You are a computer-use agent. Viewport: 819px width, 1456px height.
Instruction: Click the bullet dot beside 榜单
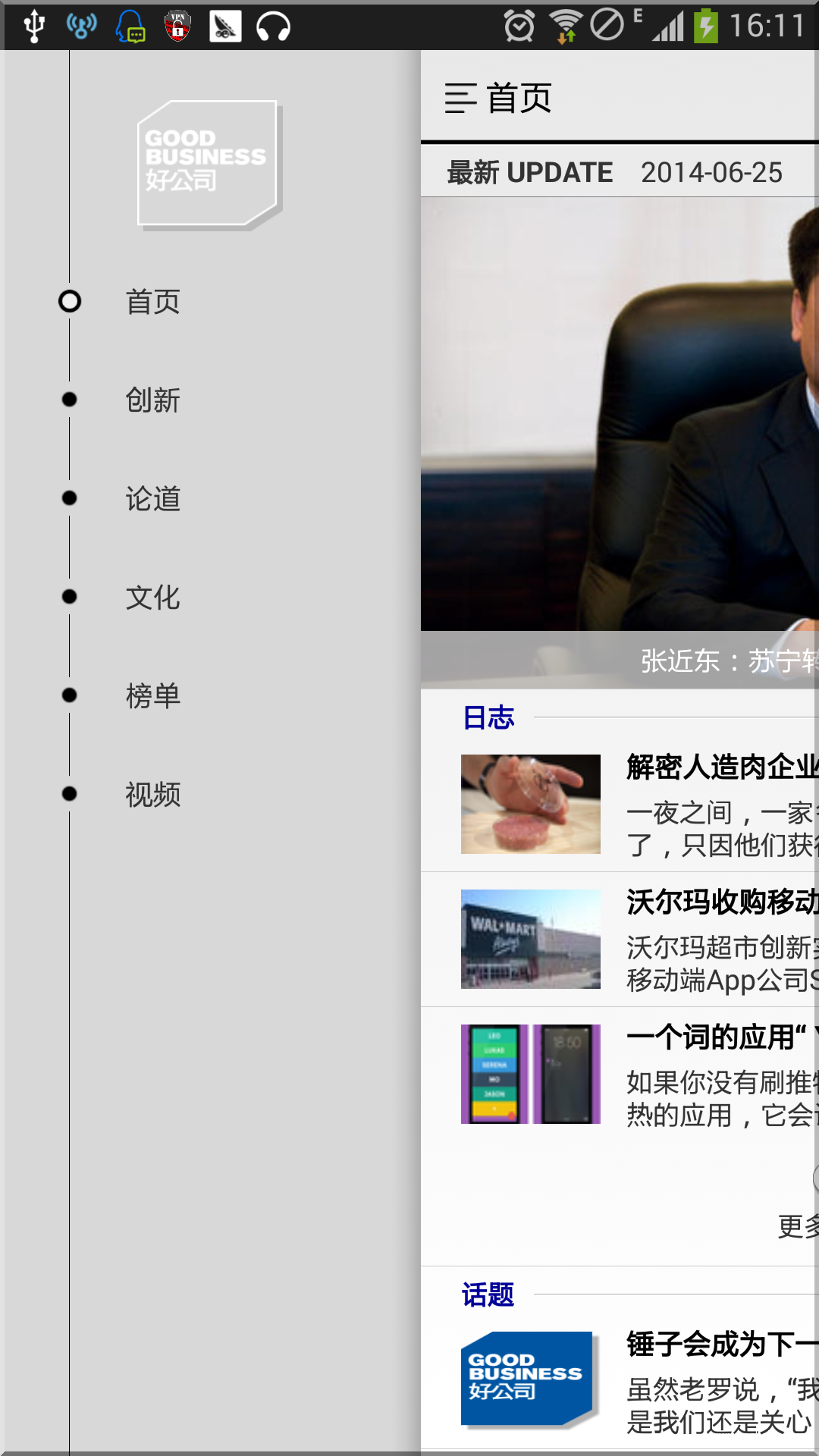[69, 695]
